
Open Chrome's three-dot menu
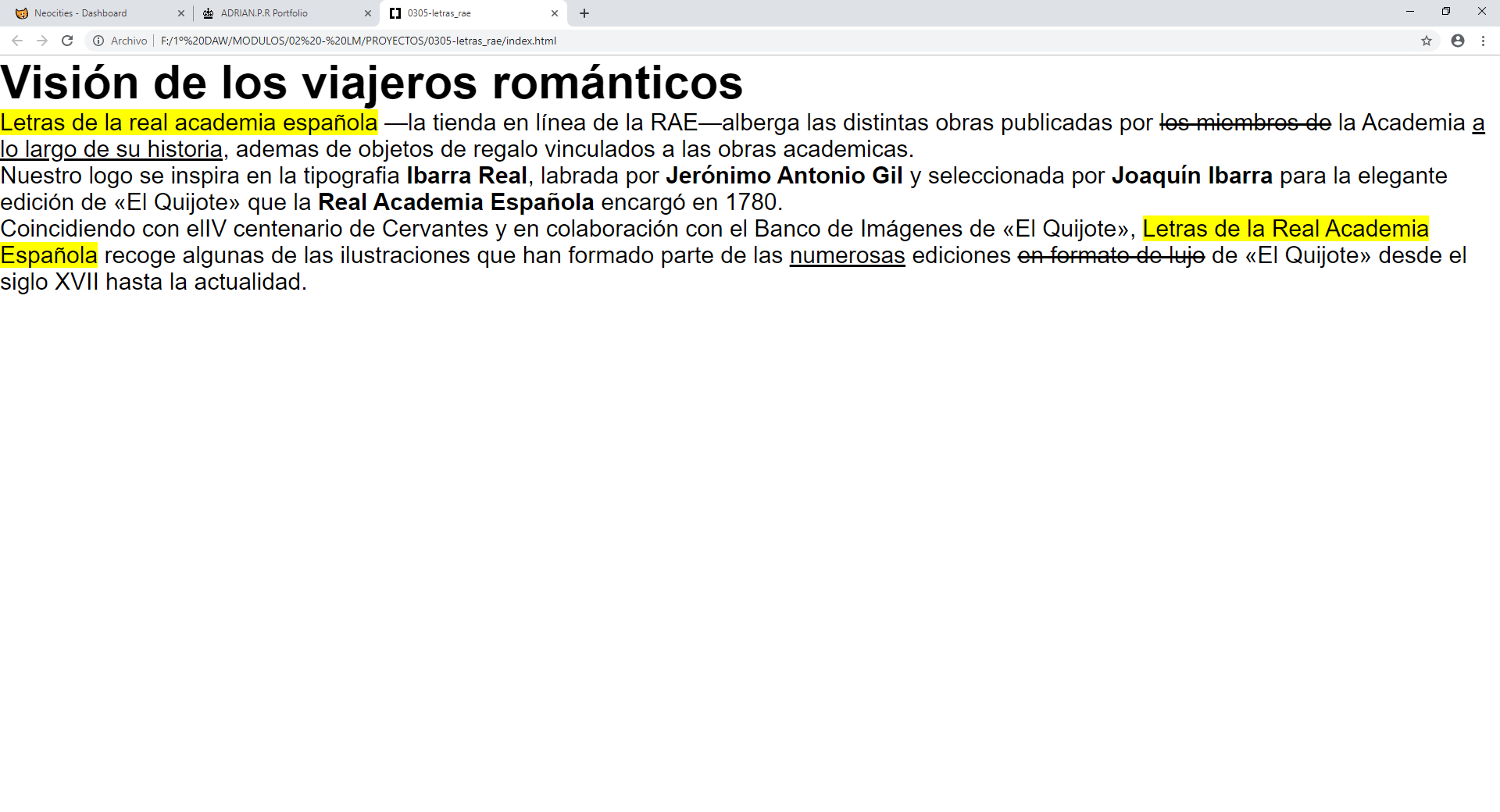click(x=1483, y=41)
